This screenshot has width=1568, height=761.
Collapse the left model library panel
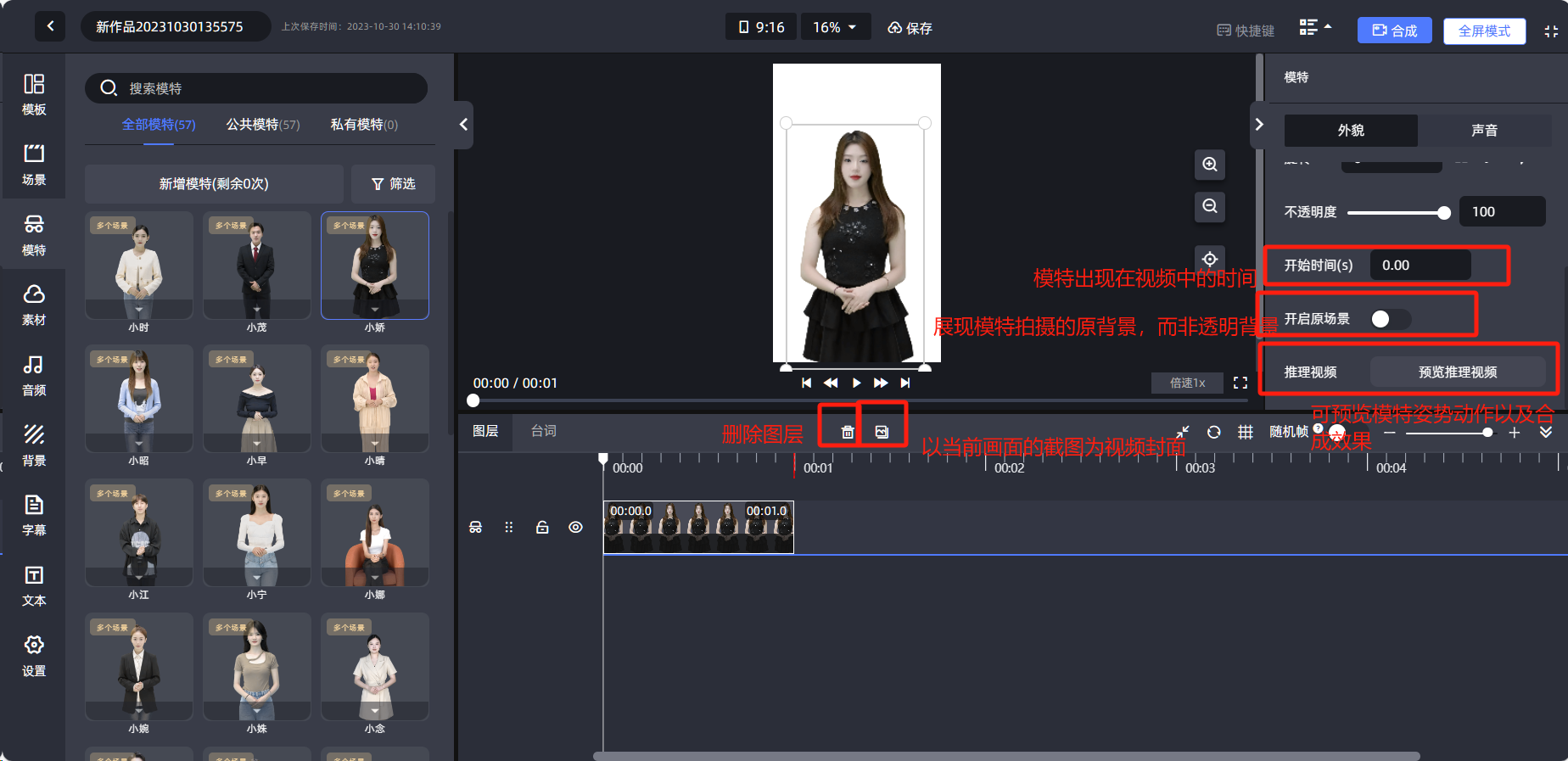463,125
